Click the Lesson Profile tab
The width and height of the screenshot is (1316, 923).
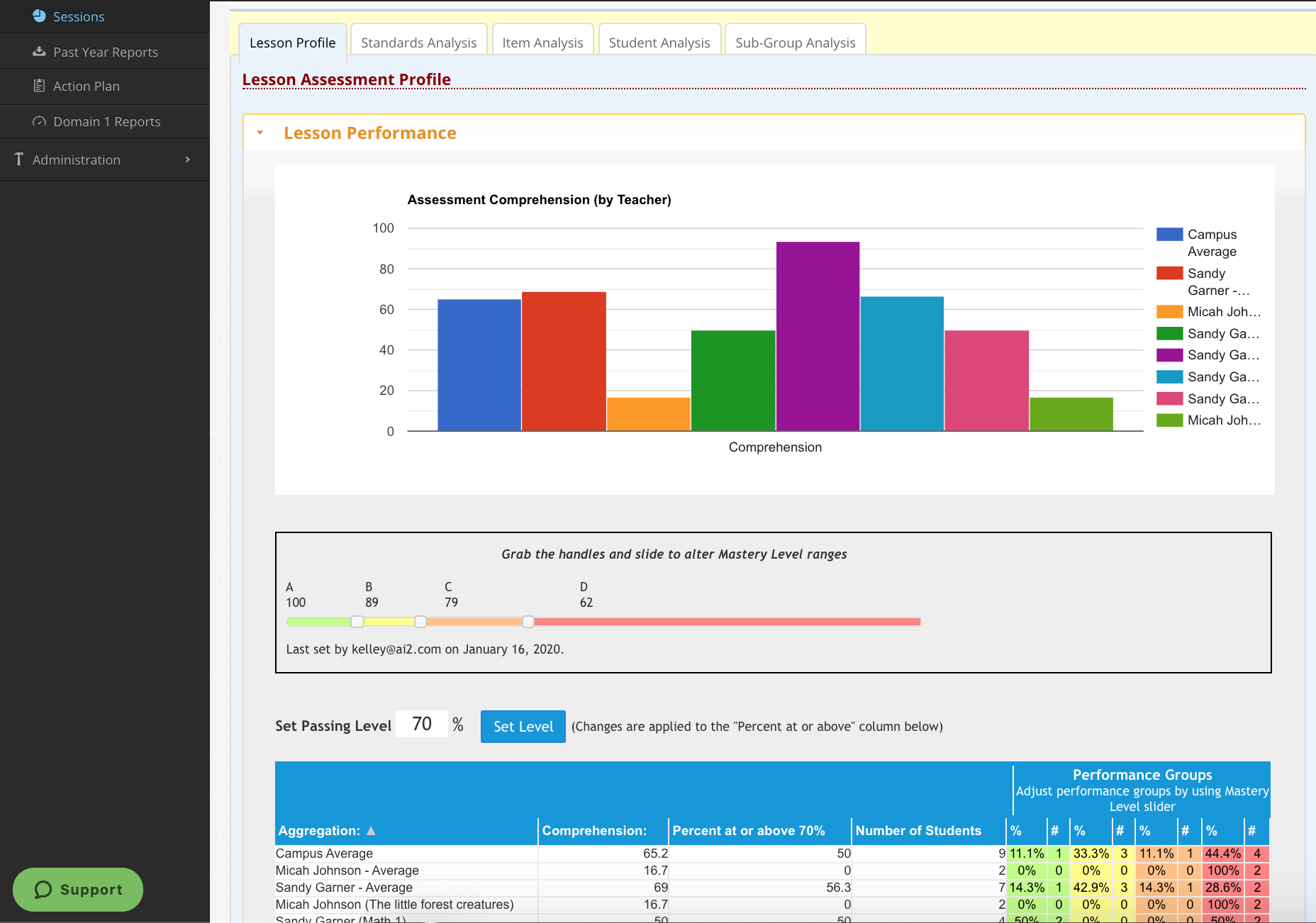pos(292,43)
